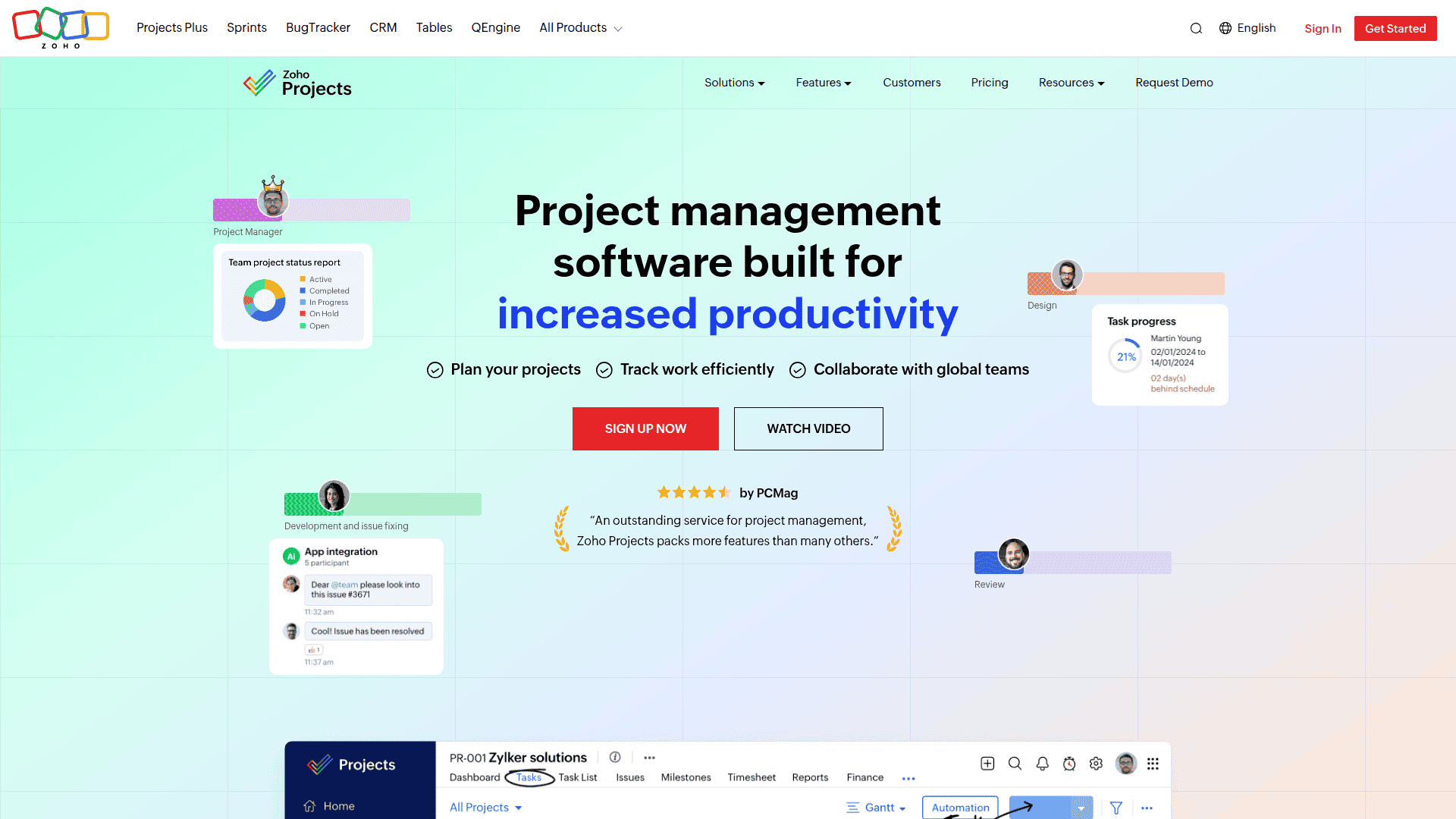Image resolution: width=1456 pixels, height=819 pixels.
Task: Go to Sprints in the top navigation
Action: tap(246, 28)
